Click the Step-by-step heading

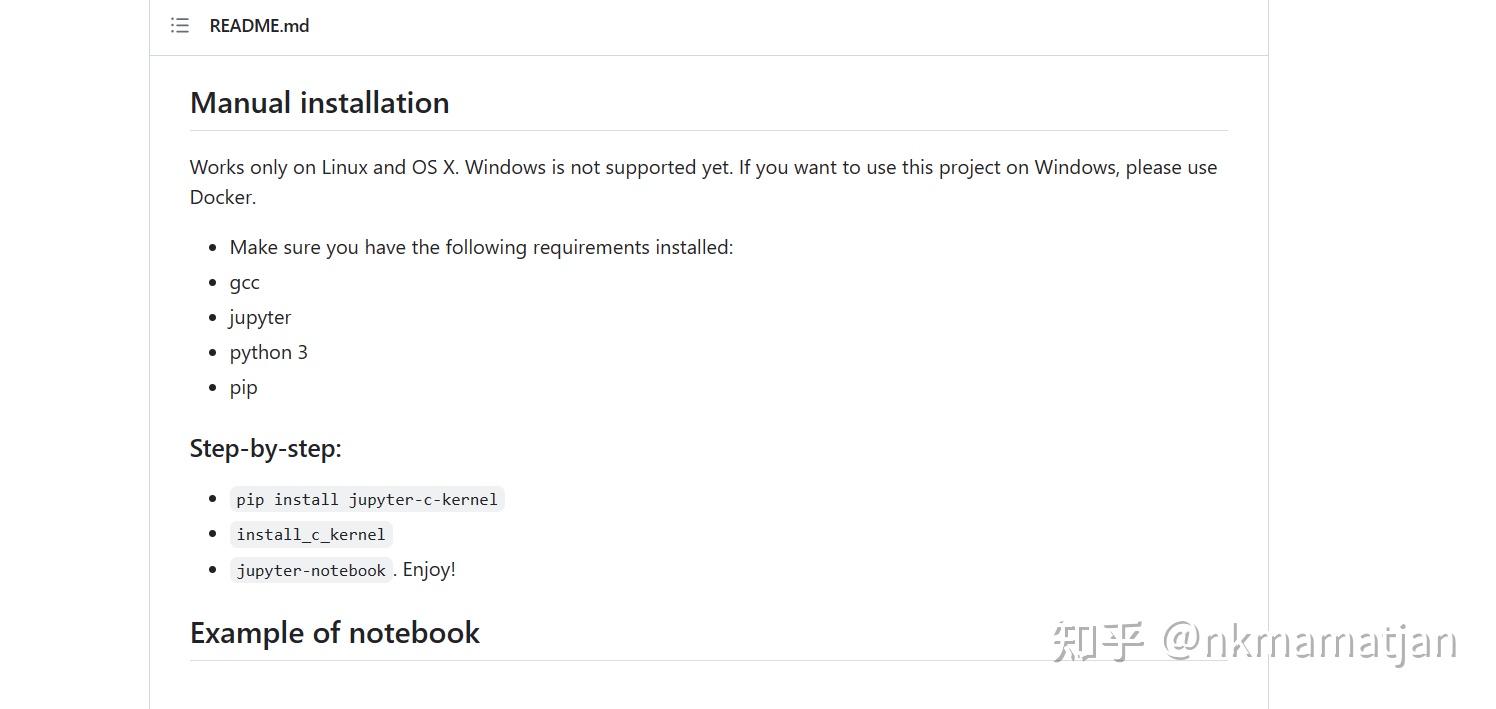[265, 448]
